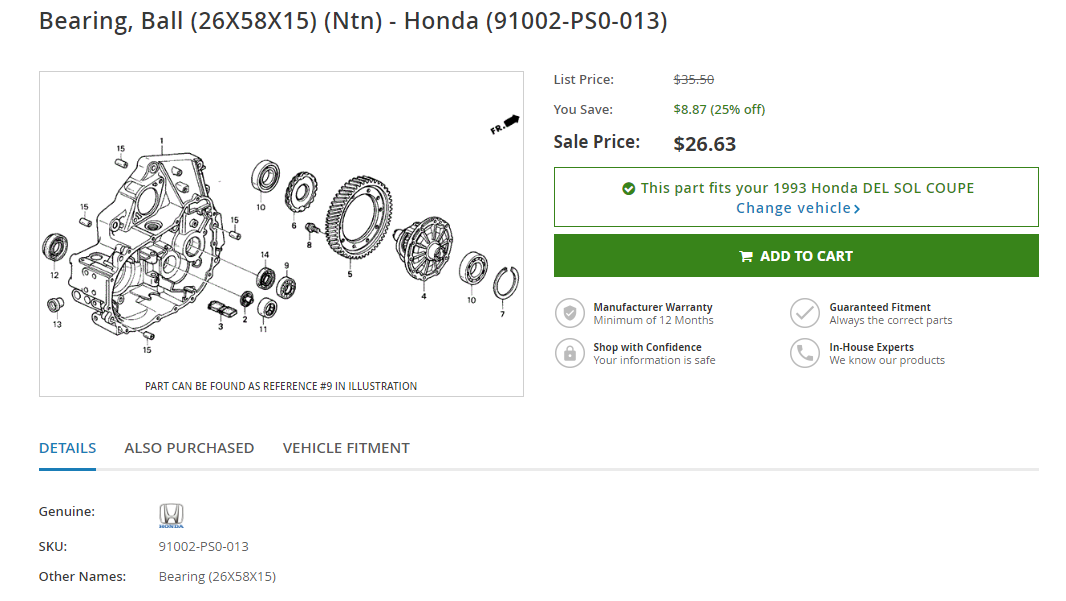Click the Honda logo next to Genuine
The height and width of the screenshot is (601, 1066).
click(171, 516)
